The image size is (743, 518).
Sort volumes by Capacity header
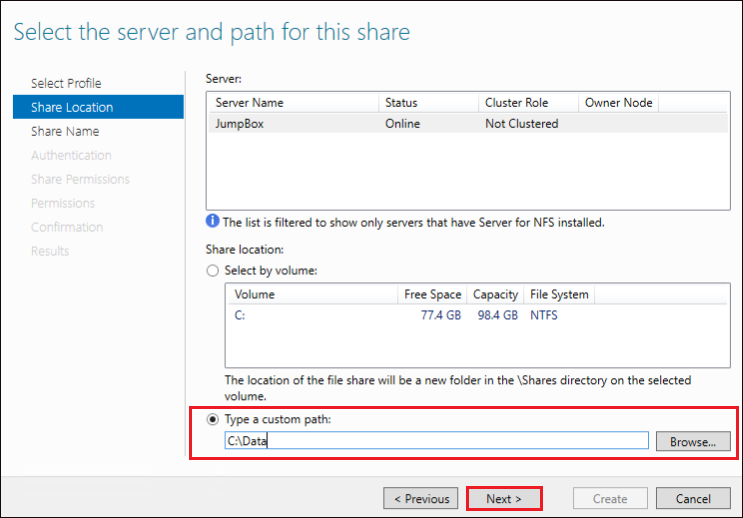point(495,294)
